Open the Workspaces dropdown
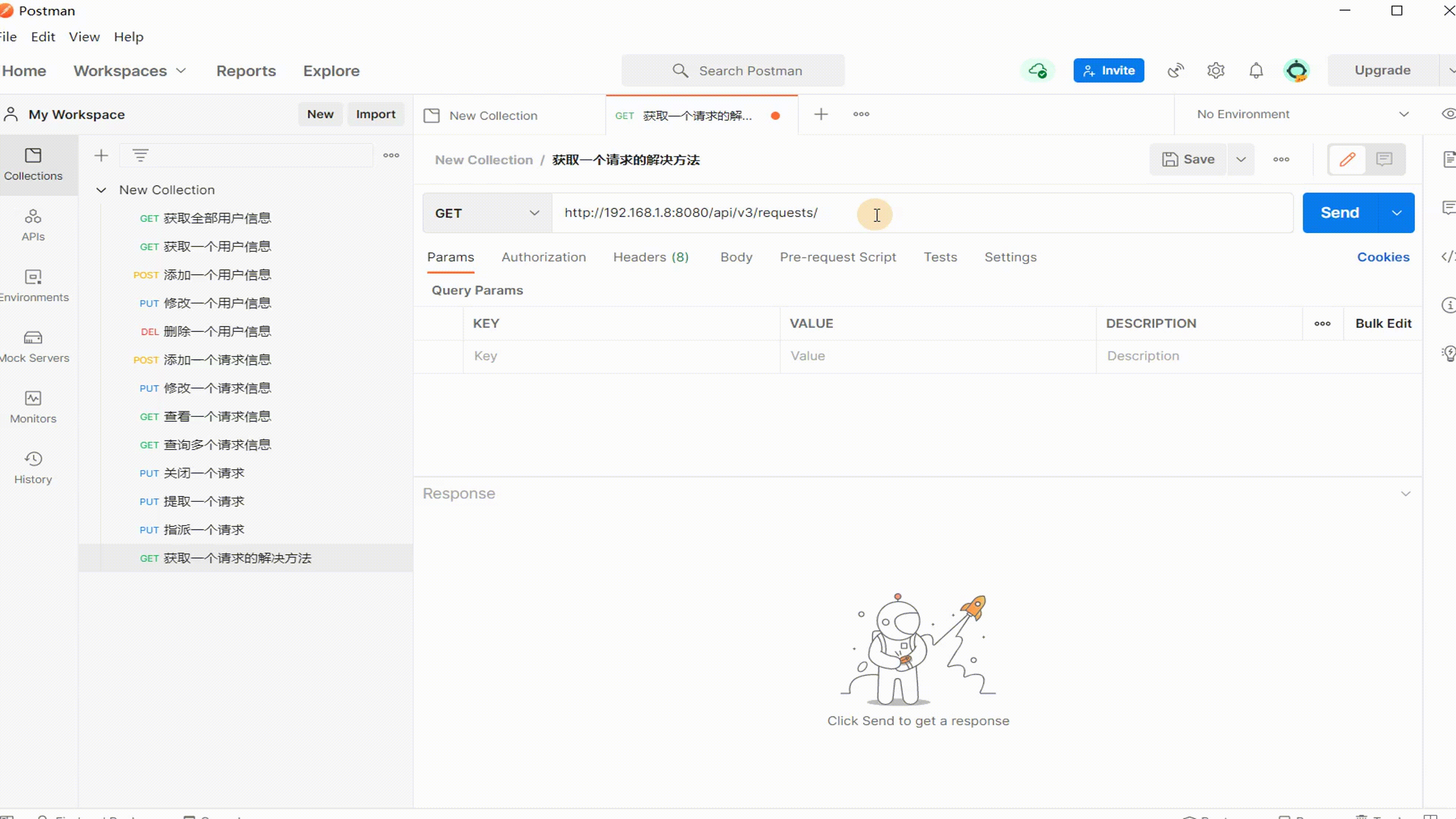This screenshot has height=819, width=1456. point(129,71)
